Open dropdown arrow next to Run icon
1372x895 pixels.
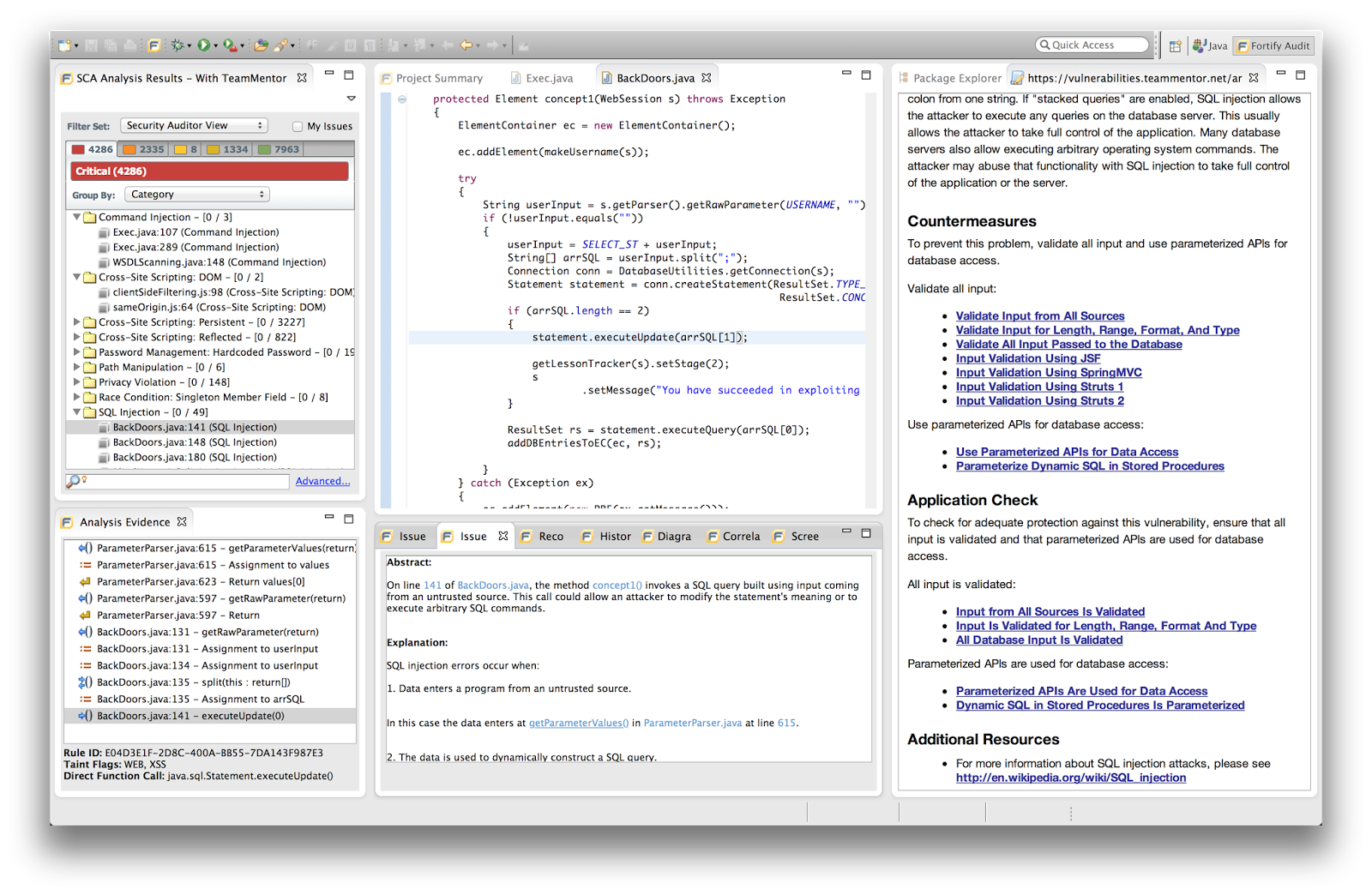tap(215, 46)
